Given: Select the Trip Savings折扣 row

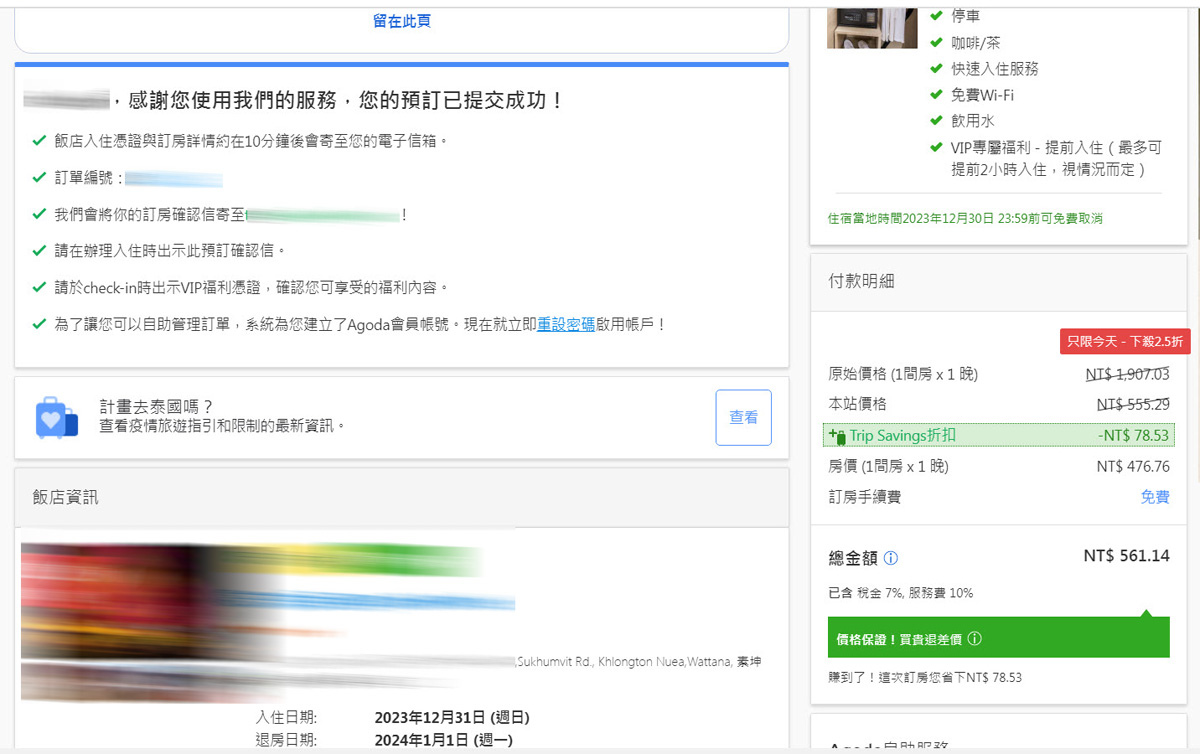Looking at the screenshot, I should click(998, 435).
